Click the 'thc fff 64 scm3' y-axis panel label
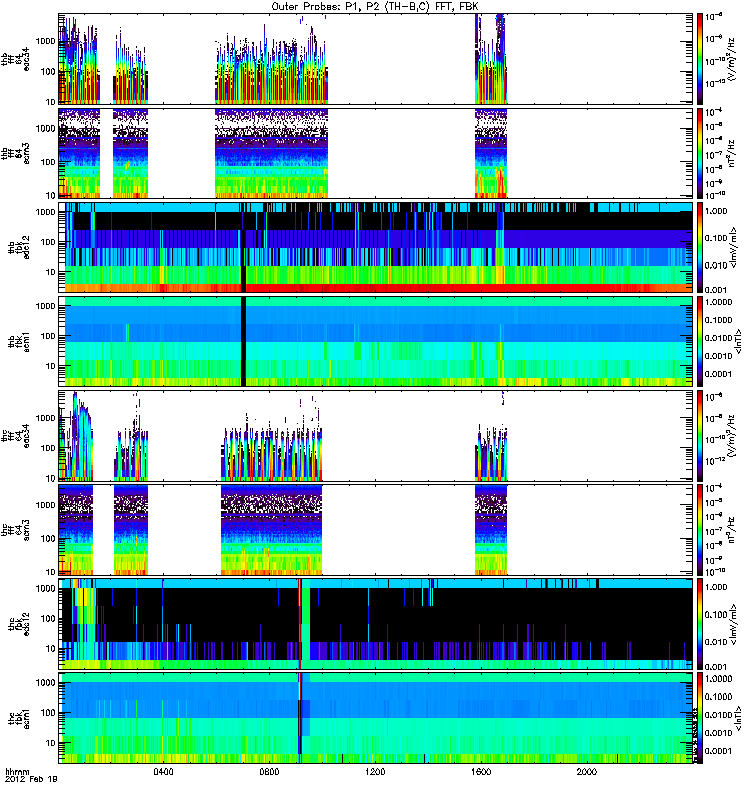 [x=15, y=530]
